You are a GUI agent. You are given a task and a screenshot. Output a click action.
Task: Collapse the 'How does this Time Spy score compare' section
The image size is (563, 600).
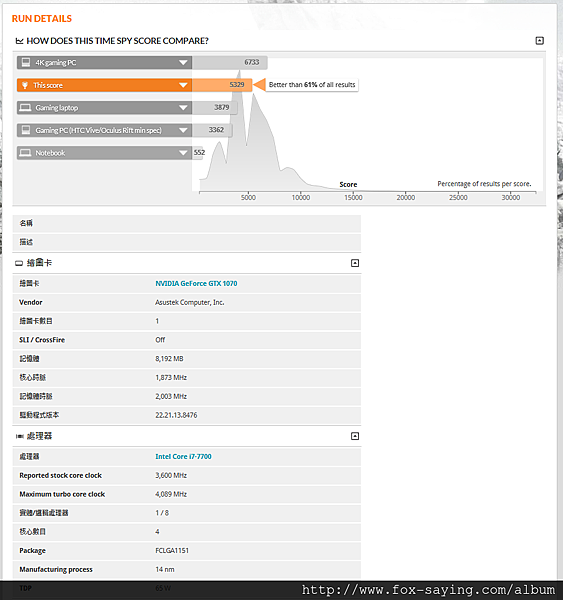click(x=539, y=41)
